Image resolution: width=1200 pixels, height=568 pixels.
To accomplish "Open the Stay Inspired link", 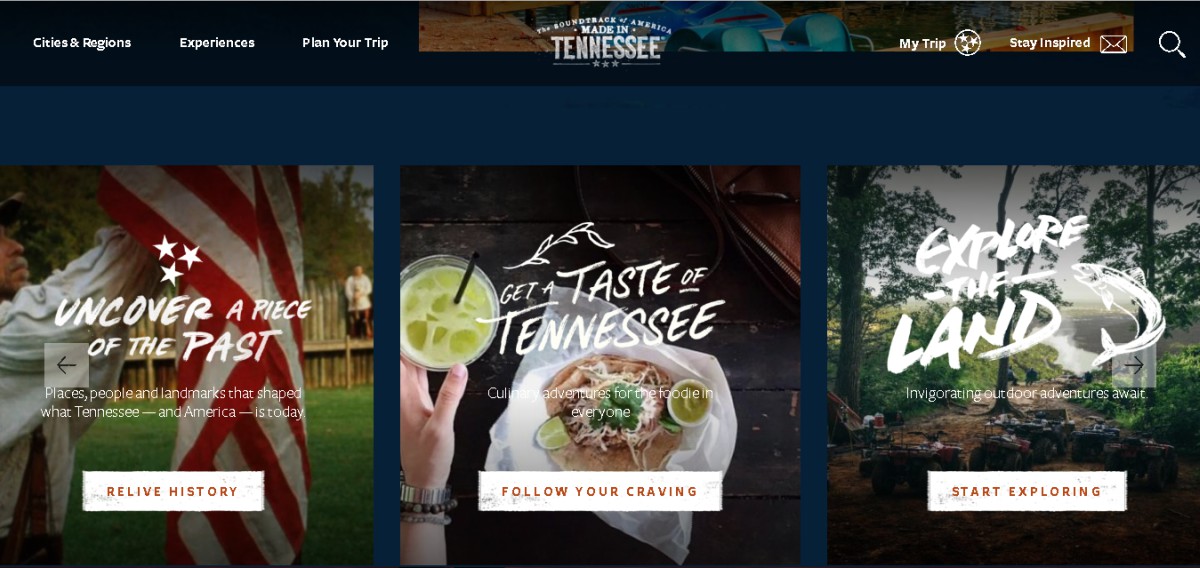I will click(x=1050, y=43).
